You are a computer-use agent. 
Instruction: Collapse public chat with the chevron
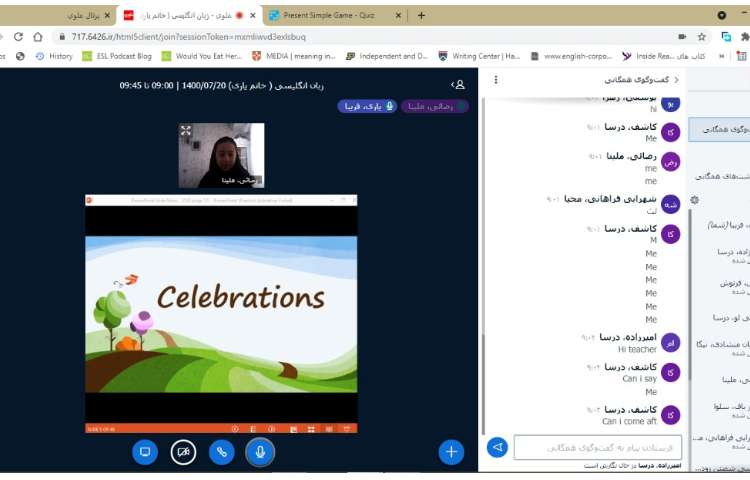(x=676, y=79)
